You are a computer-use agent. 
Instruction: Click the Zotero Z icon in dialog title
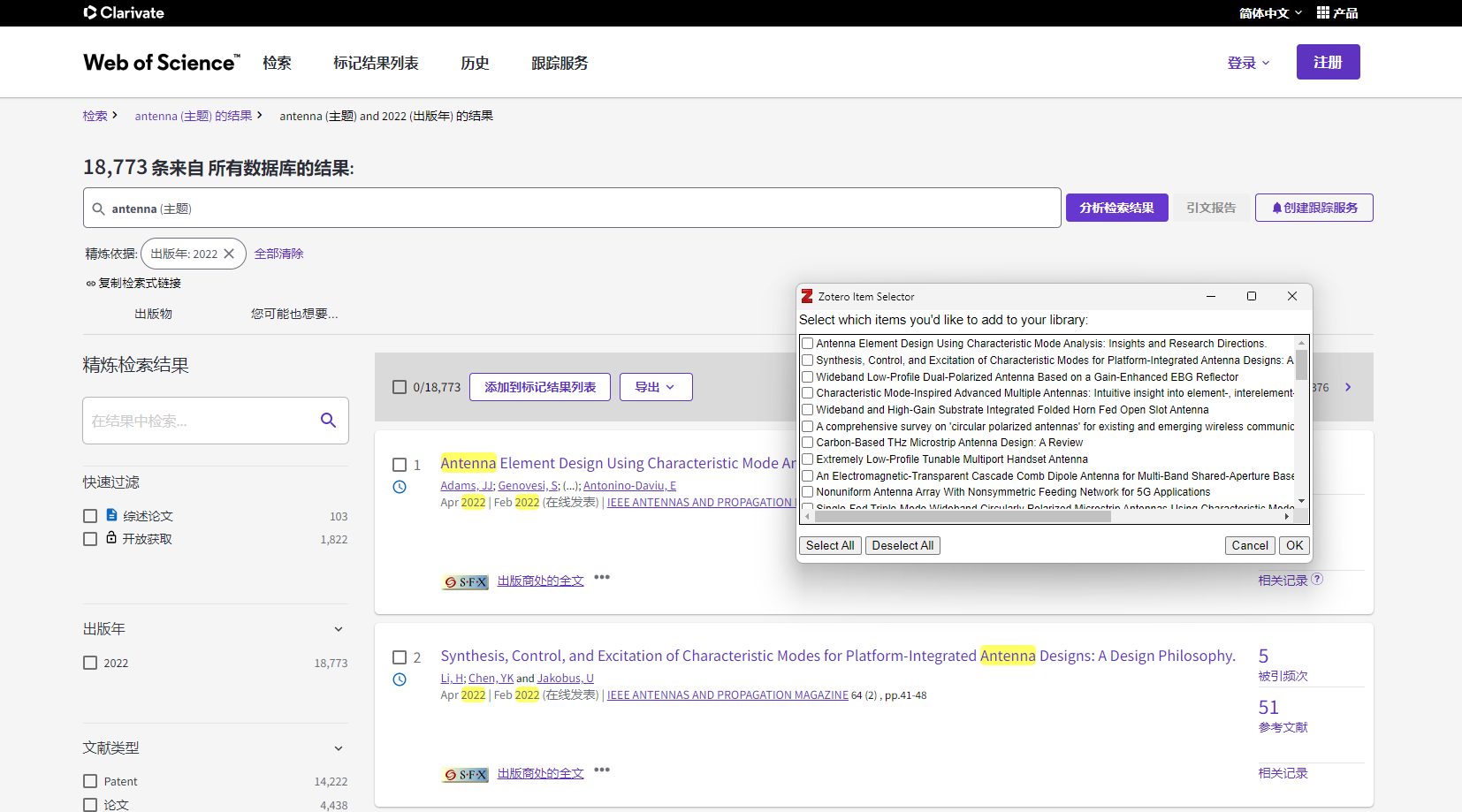pos(807,296)
